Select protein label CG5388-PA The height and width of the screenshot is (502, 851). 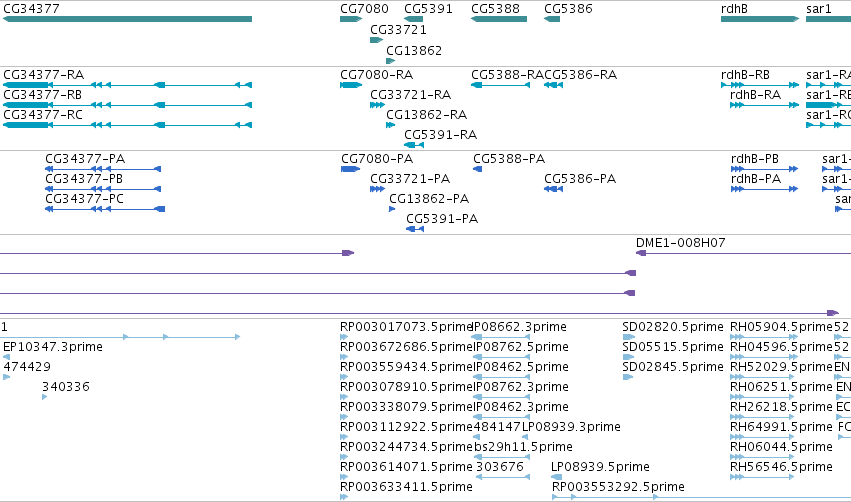pos(509,158)
